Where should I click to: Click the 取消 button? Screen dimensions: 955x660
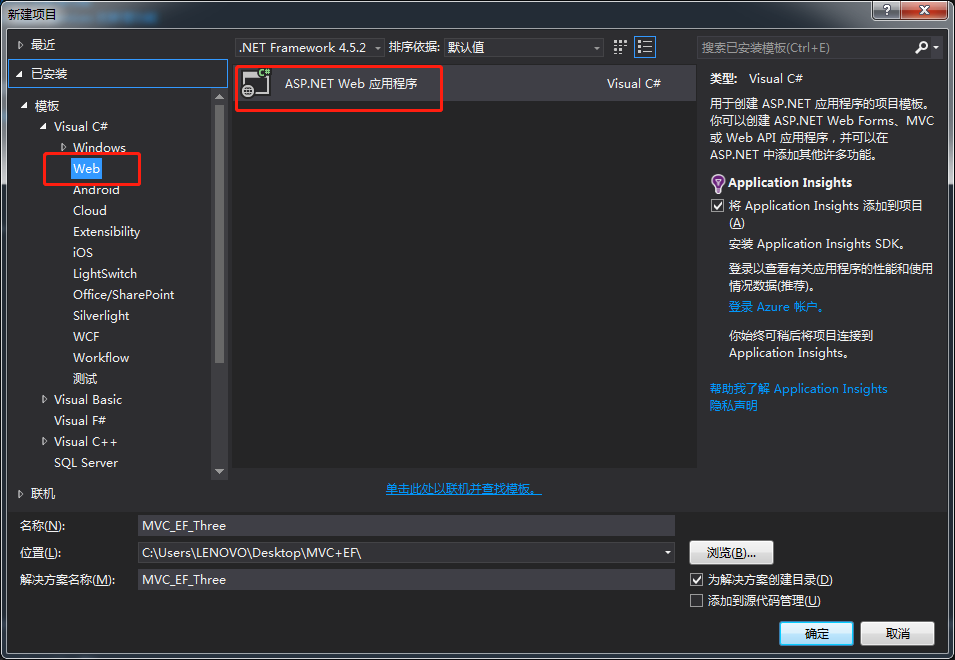click(897, 634)
